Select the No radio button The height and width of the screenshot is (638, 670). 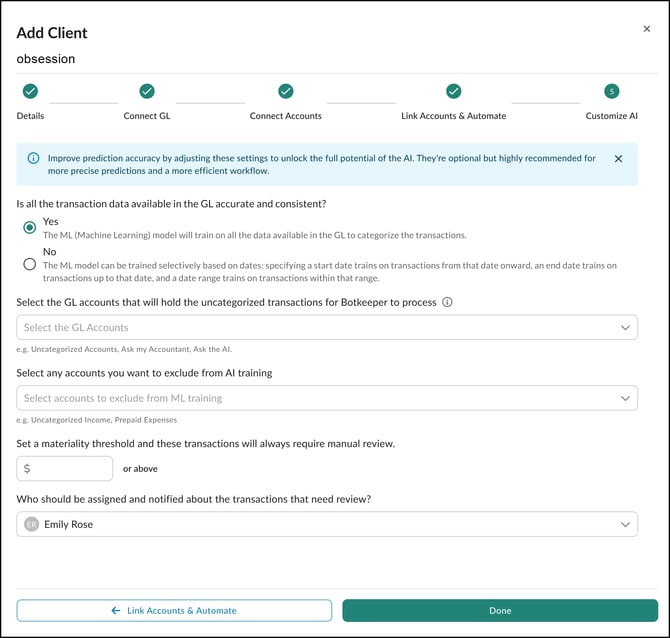point(30,264)
